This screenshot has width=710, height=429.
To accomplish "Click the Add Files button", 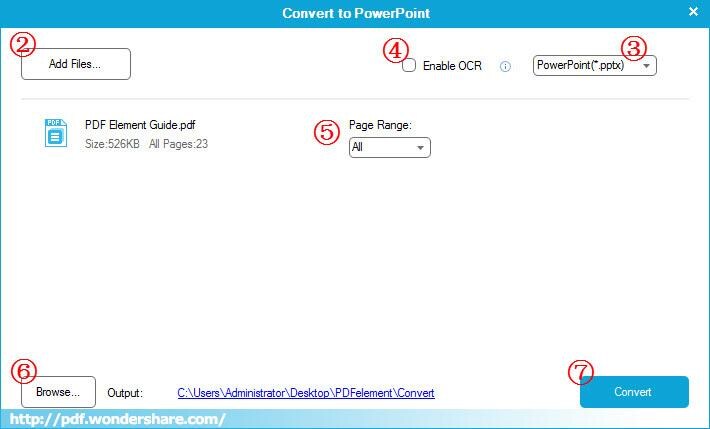I will [x=76, y=64].
